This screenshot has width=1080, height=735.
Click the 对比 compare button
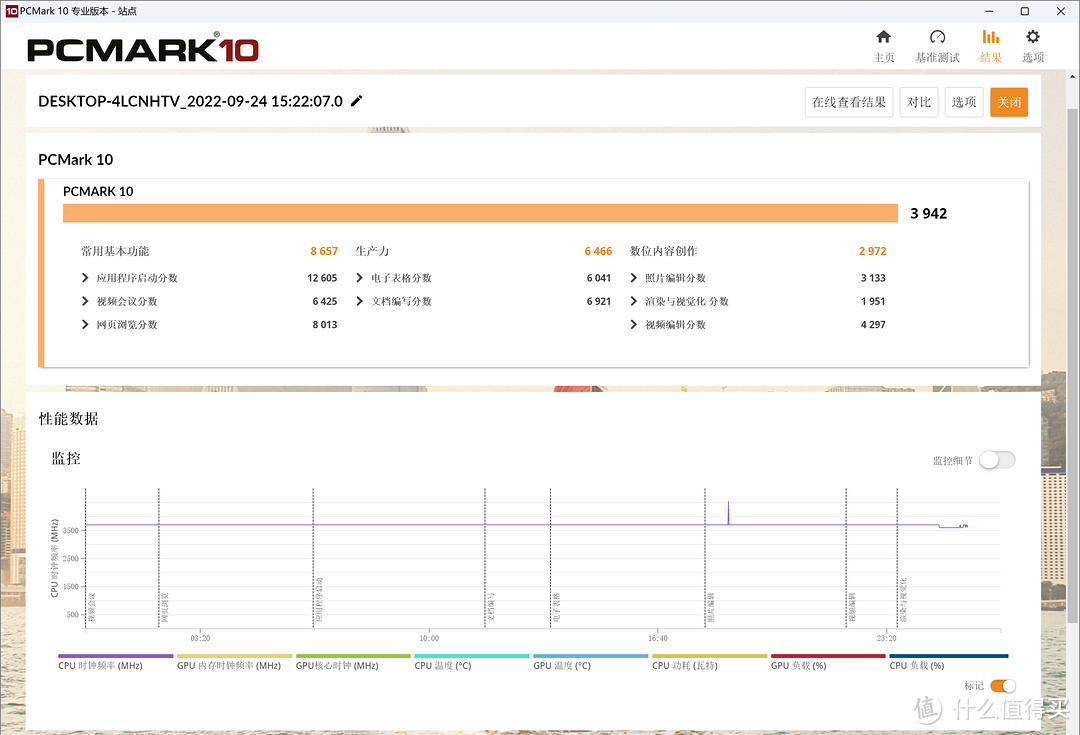pos(919,102)
